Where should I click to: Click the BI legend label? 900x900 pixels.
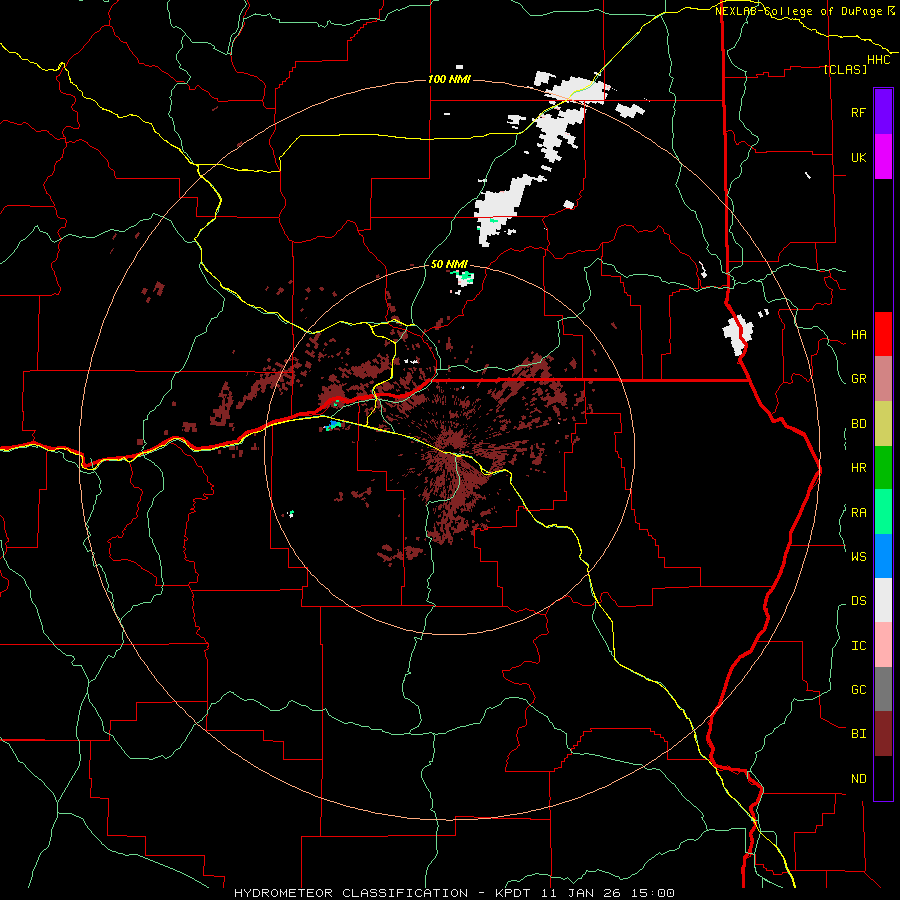[858, 734]
